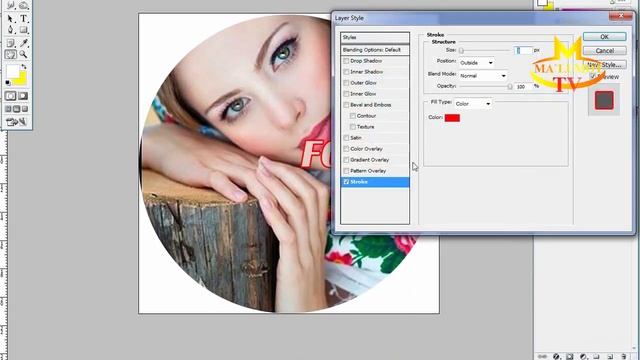Click Link layers icon in Layers panel
640x360 pixels.
[542, 356]
